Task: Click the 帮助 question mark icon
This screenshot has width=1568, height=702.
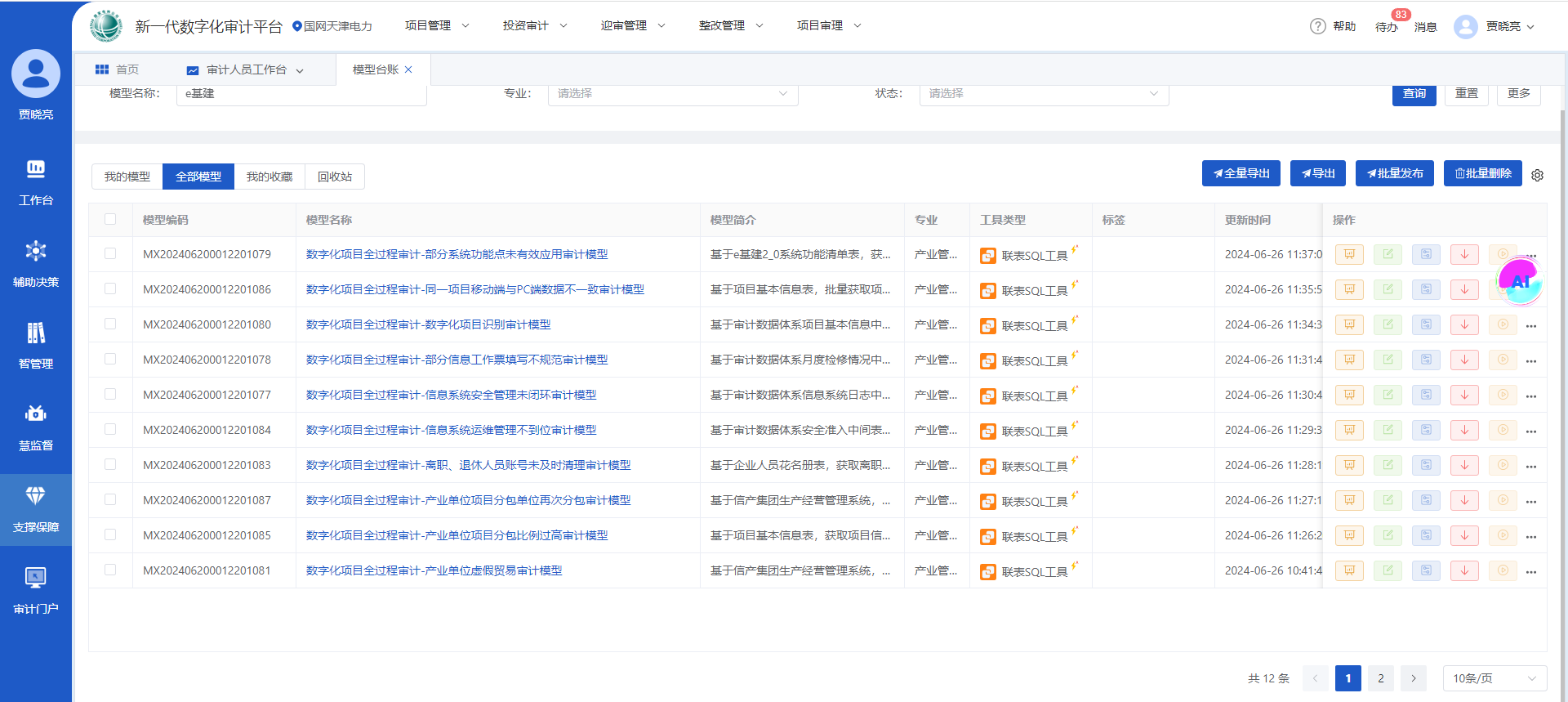Action: 1317,26
